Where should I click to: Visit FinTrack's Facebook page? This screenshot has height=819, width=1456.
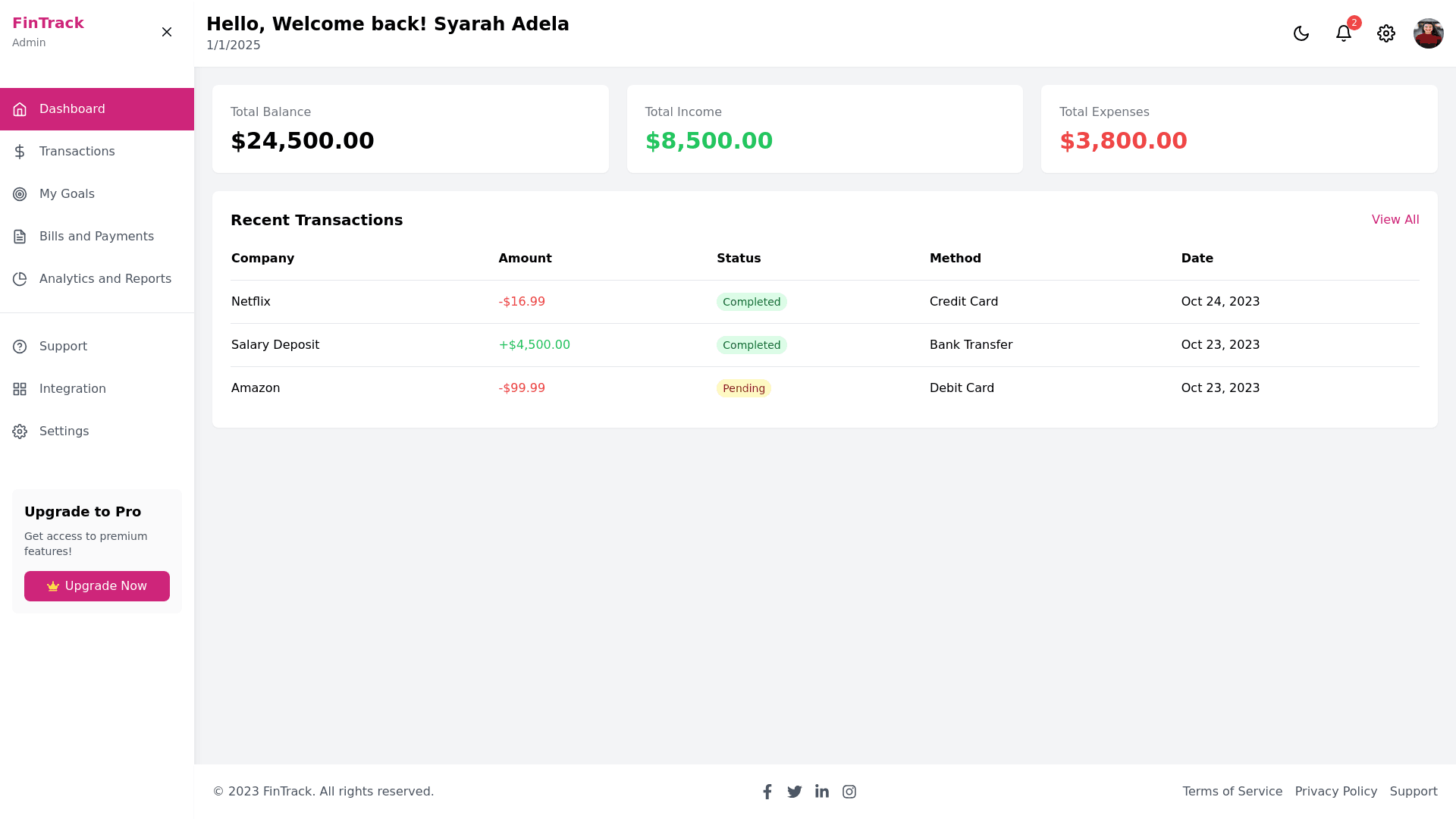point(767,791)
